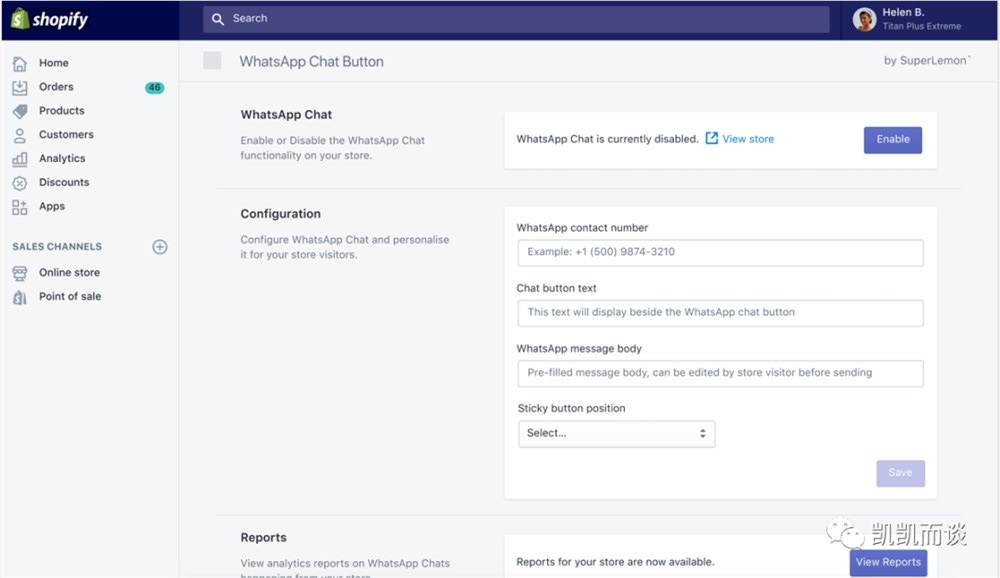Click the 'Titan Plus Extreme' store name

tap(922, 26)
